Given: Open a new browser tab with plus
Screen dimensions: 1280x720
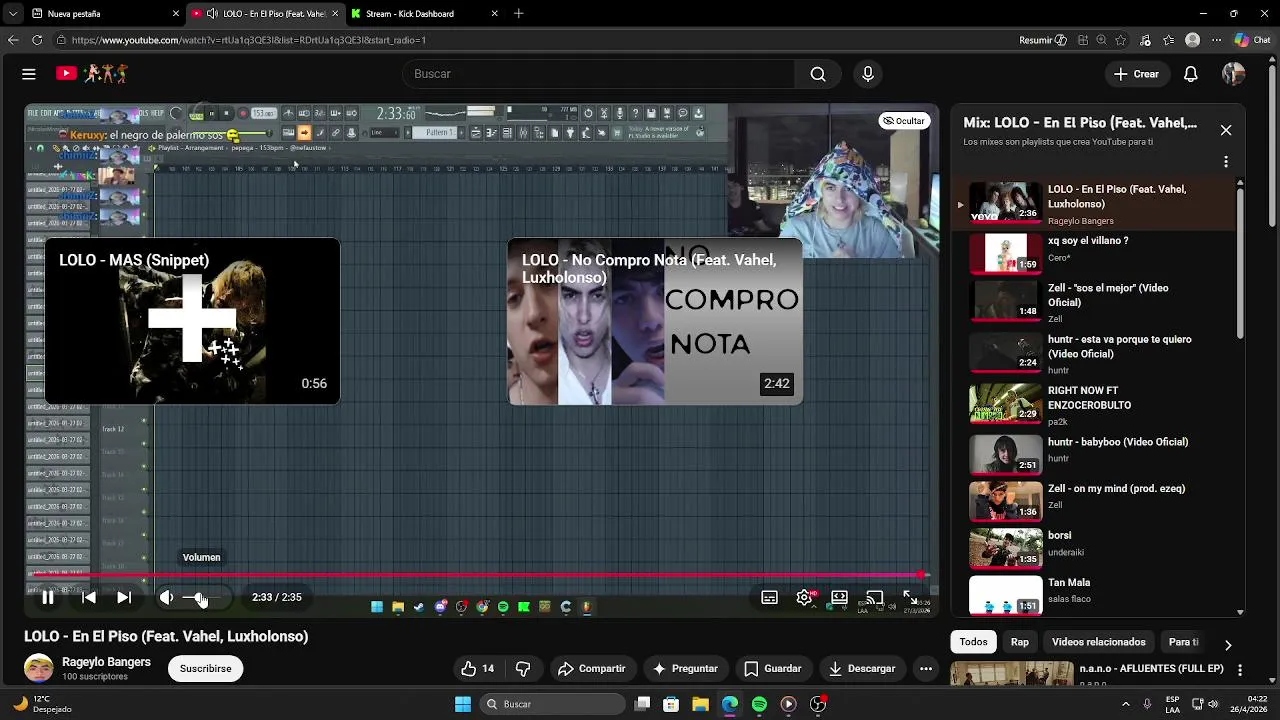Looking at the screenshot, I should click(518, 14).
